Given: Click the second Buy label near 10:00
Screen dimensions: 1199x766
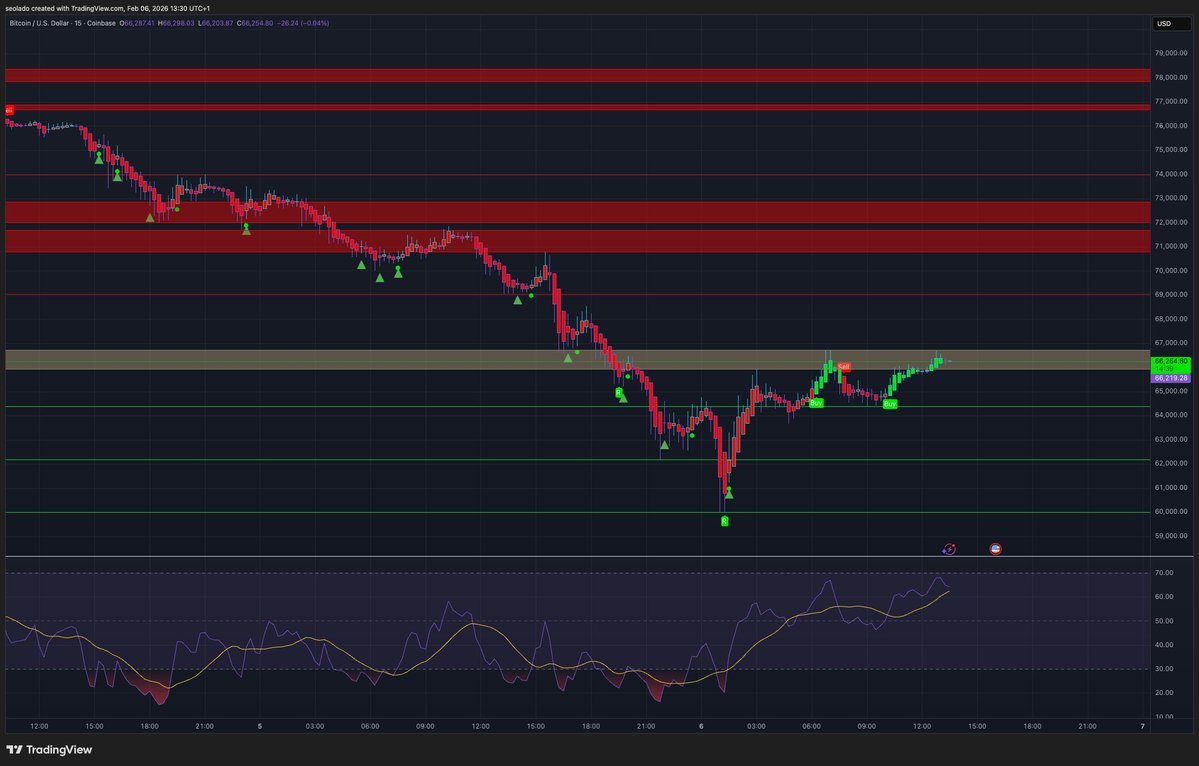Looking at the screenshot, I should coord(889,404).
